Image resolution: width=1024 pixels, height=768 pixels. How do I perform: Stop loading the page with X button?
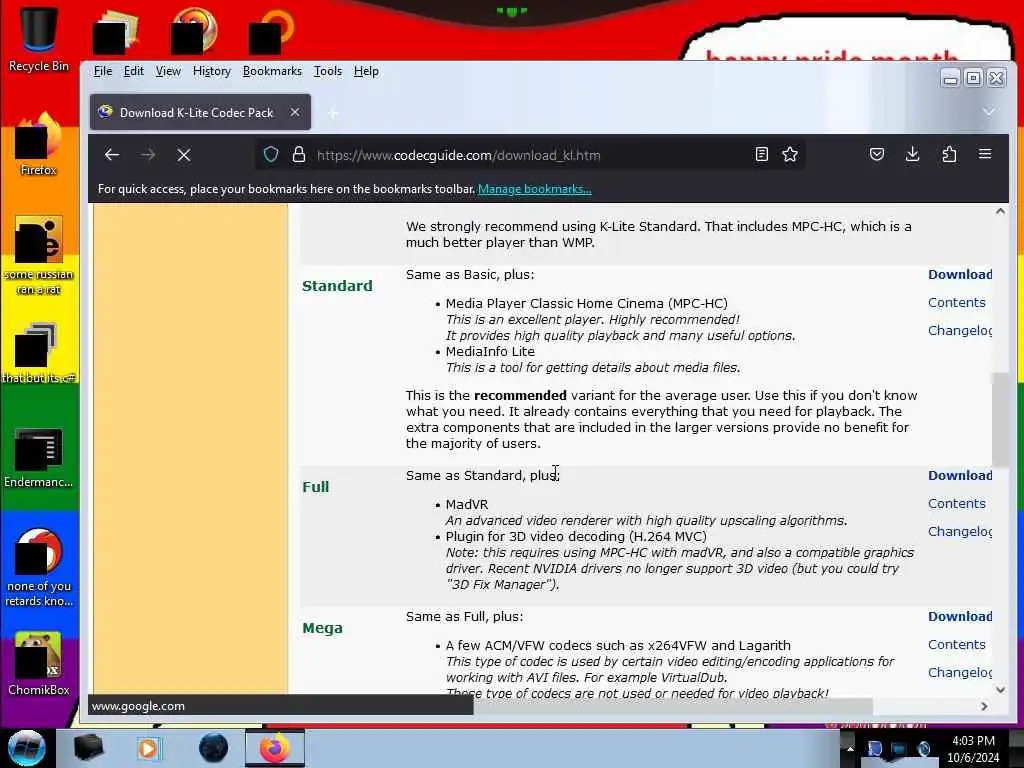click(184, 155)
